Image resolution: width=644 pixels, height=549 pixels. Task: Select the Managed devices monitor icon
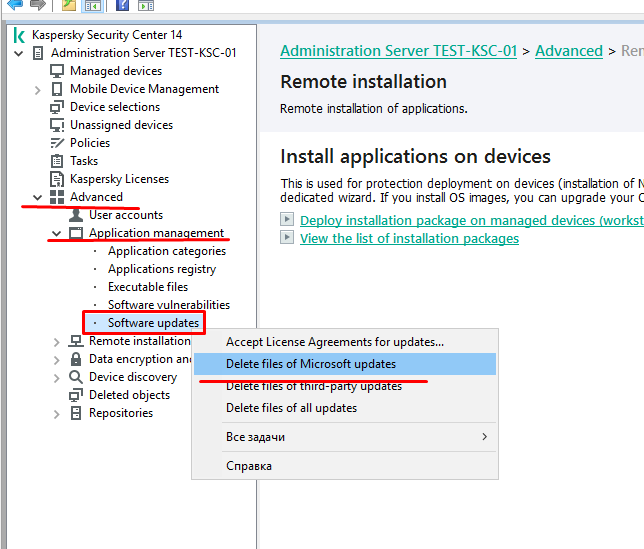(x=57, y=71)
